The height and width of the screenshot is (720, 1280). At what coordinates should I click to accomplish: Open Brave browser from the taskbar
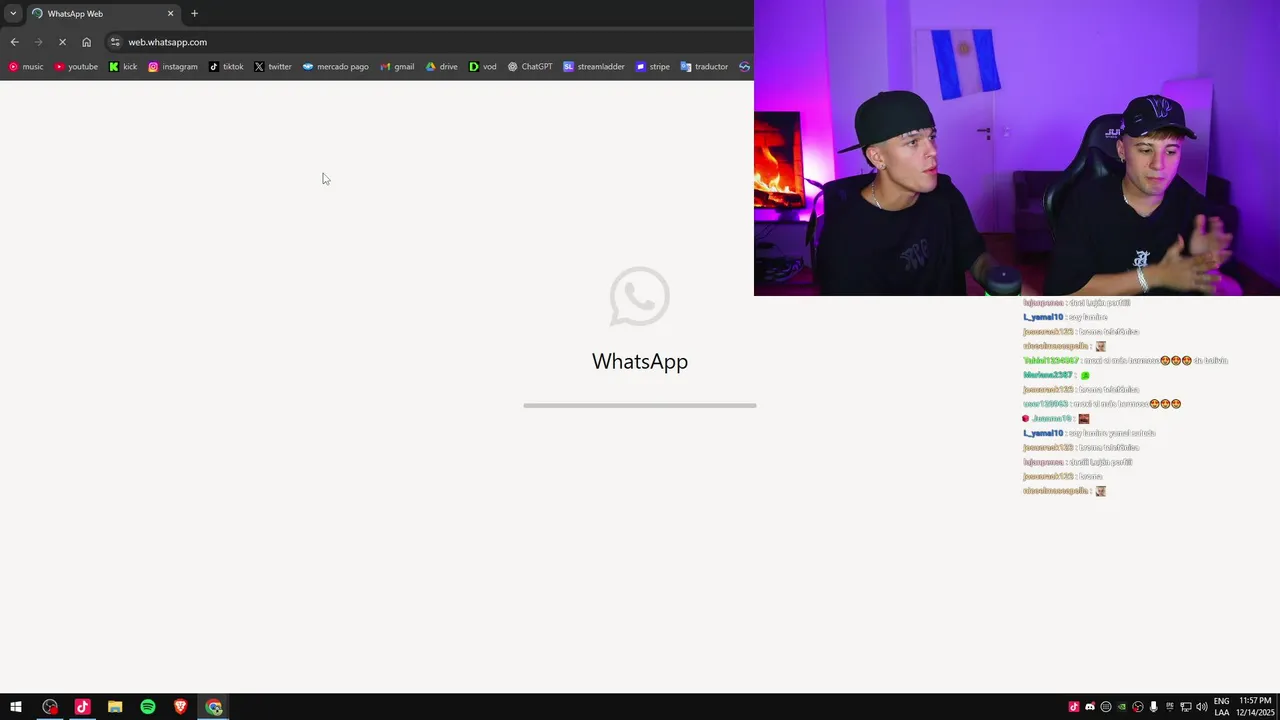click(181, 707)
